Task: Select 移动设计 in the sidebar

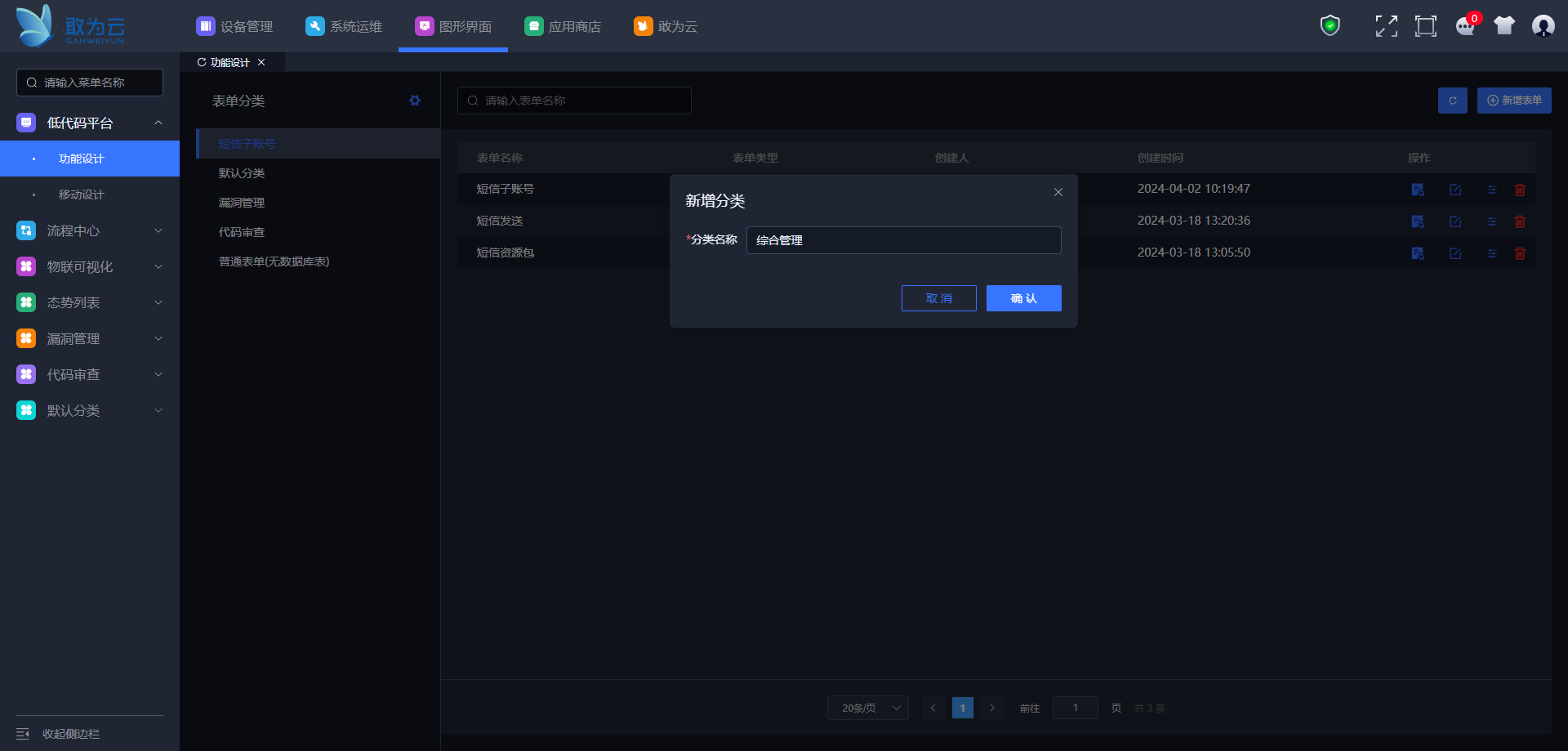Action: pyautogui.click(x=82, y=194)
